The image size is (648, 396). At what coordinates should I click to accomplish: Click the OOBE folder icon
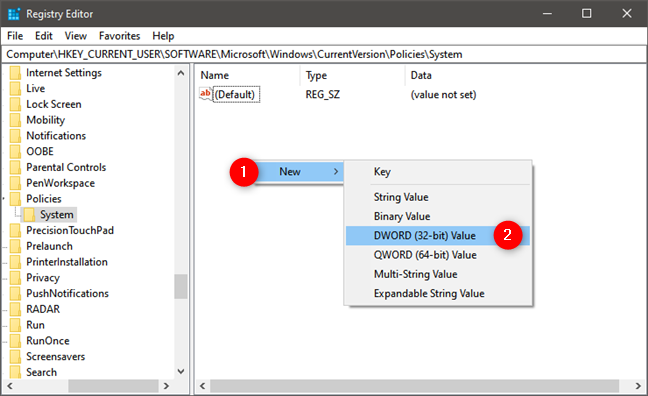[x=15, y=151]
